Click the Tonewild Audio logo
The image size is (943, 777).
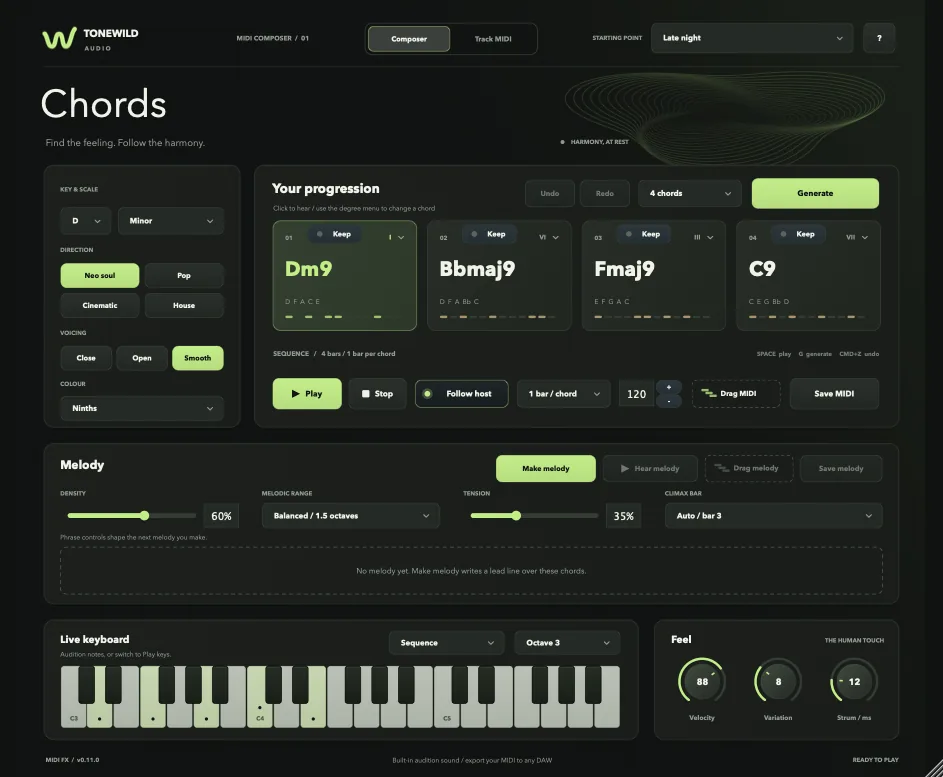tap(90, 38)
